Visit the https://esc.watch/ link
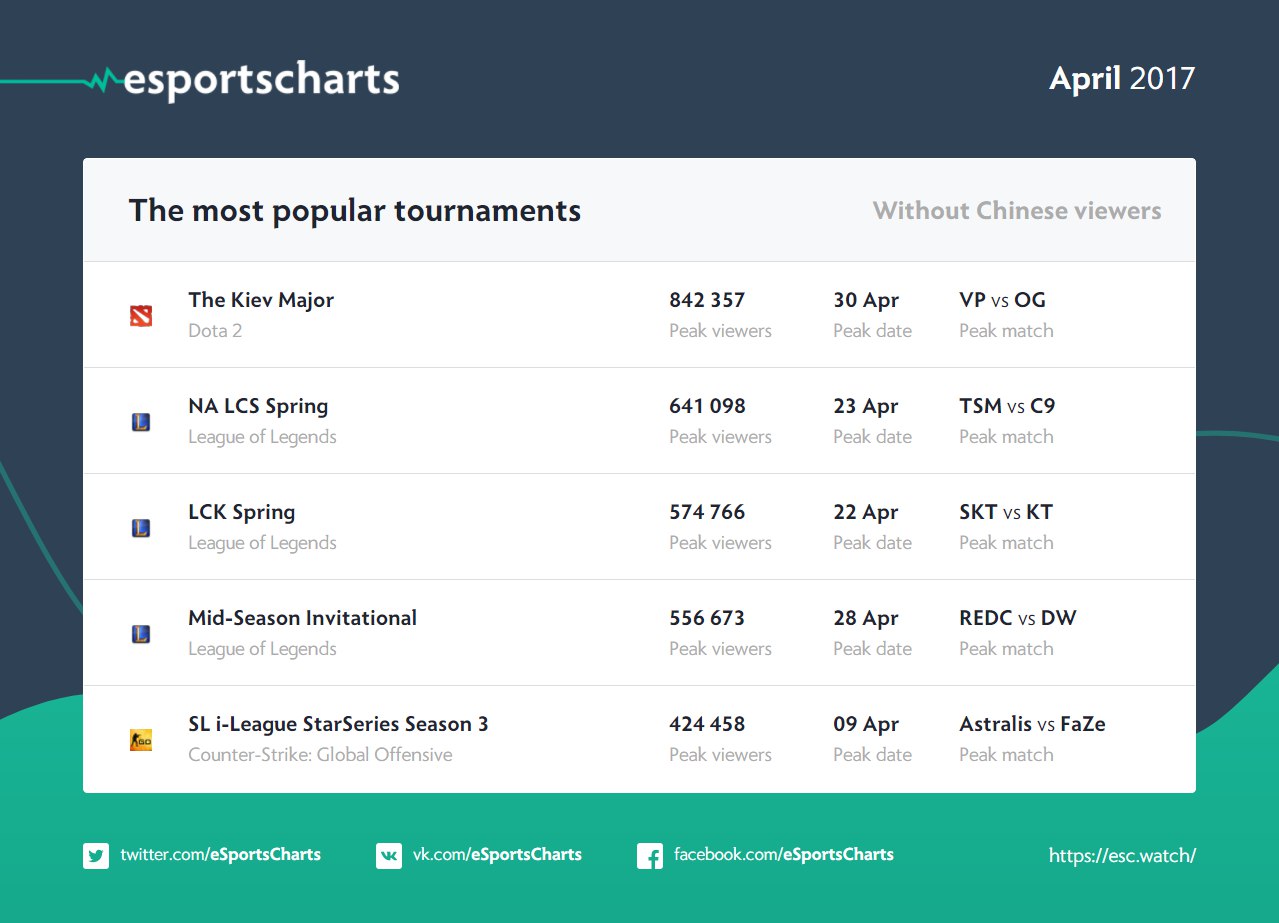Screen dimensions: 1279x923 pos(1122,856)
